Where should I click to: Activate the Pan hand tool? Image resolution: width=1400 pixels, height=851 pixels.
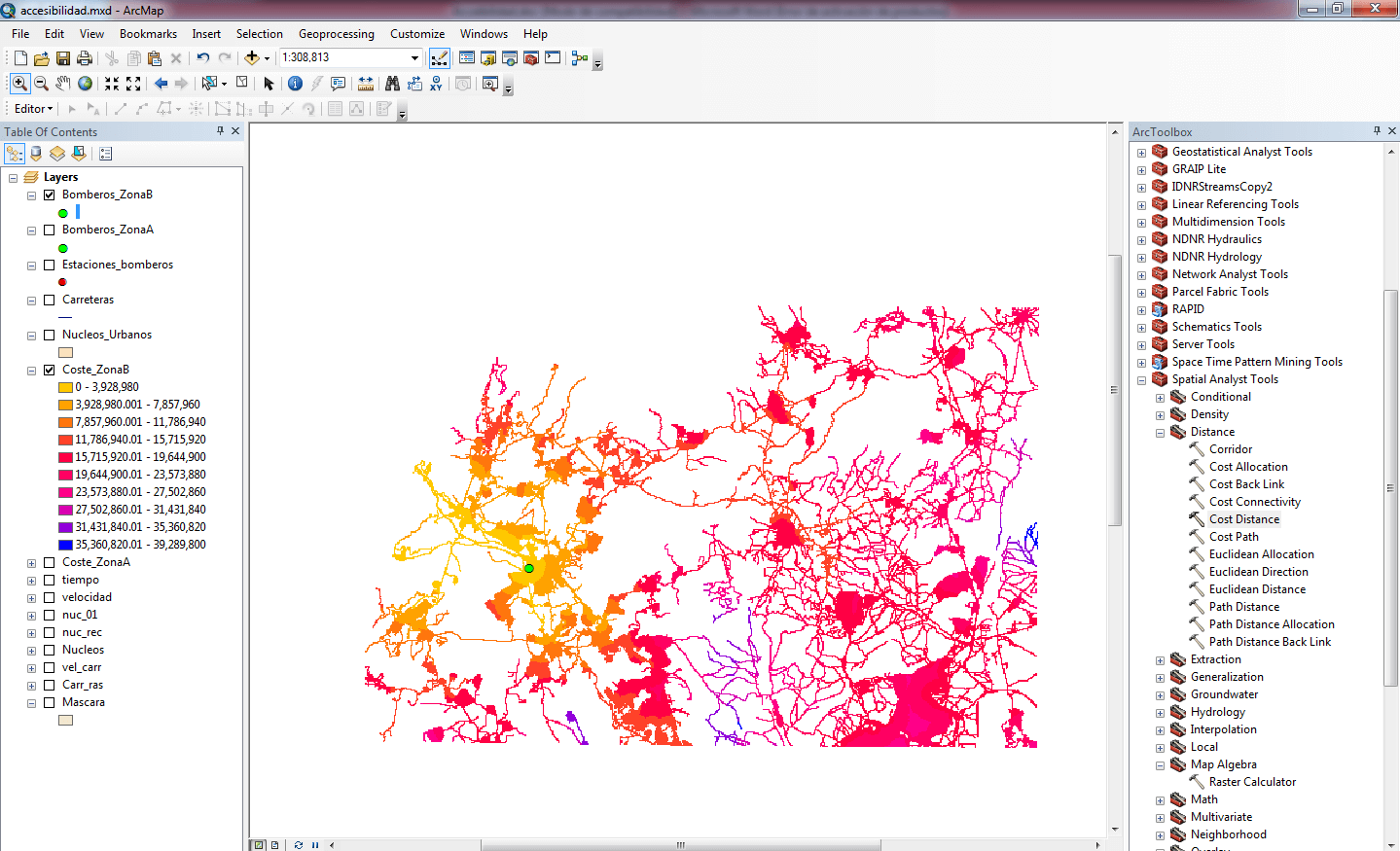(63, 84)
